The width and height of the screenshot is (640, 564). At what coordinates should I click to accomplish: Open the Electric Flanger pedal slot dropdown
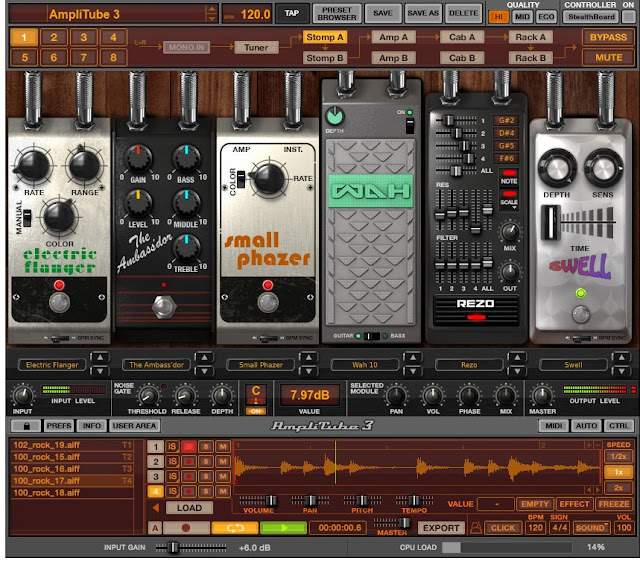point(52,365)
